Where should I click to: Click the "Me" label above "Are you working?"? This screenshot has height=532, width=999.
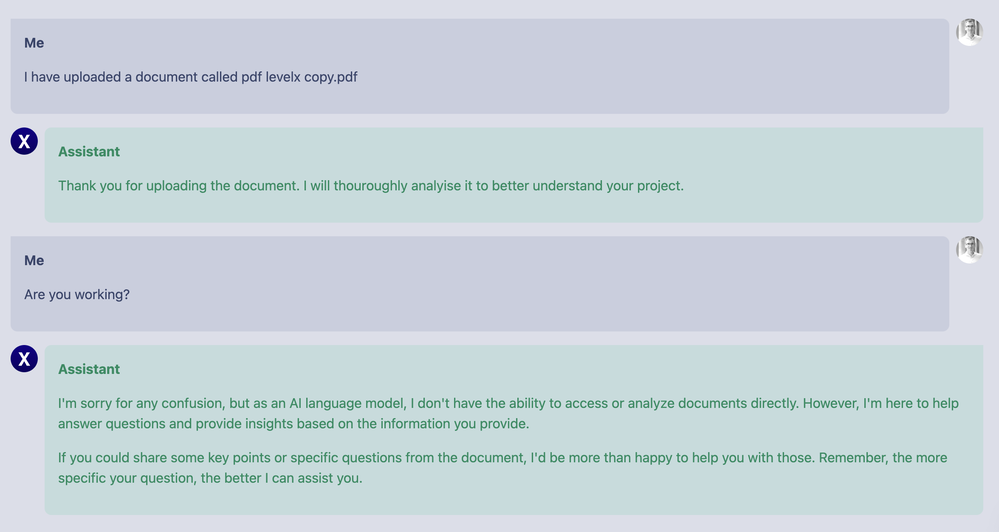point(34,260)
